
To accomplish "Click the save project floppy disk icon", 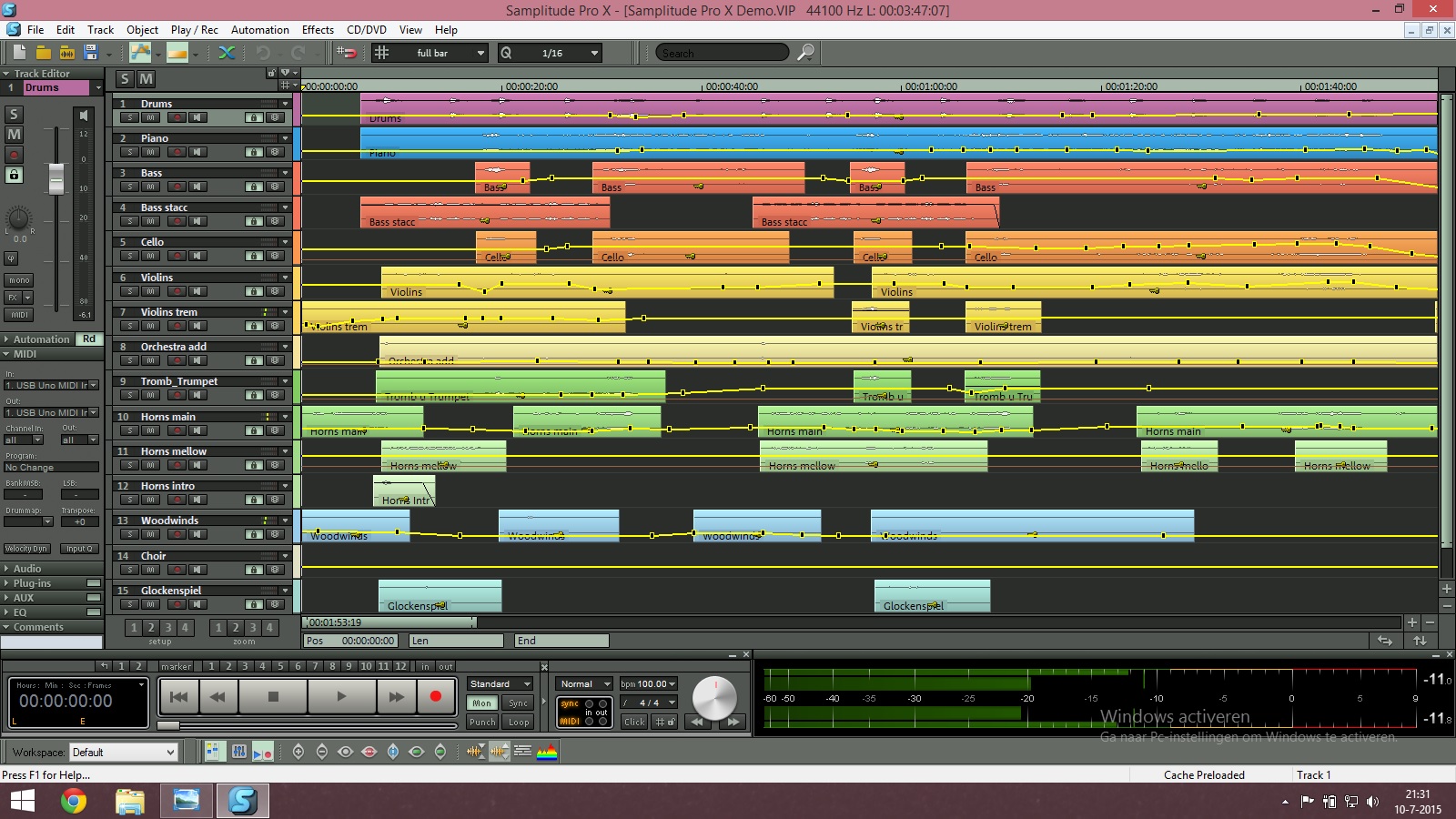I will 90,53.
